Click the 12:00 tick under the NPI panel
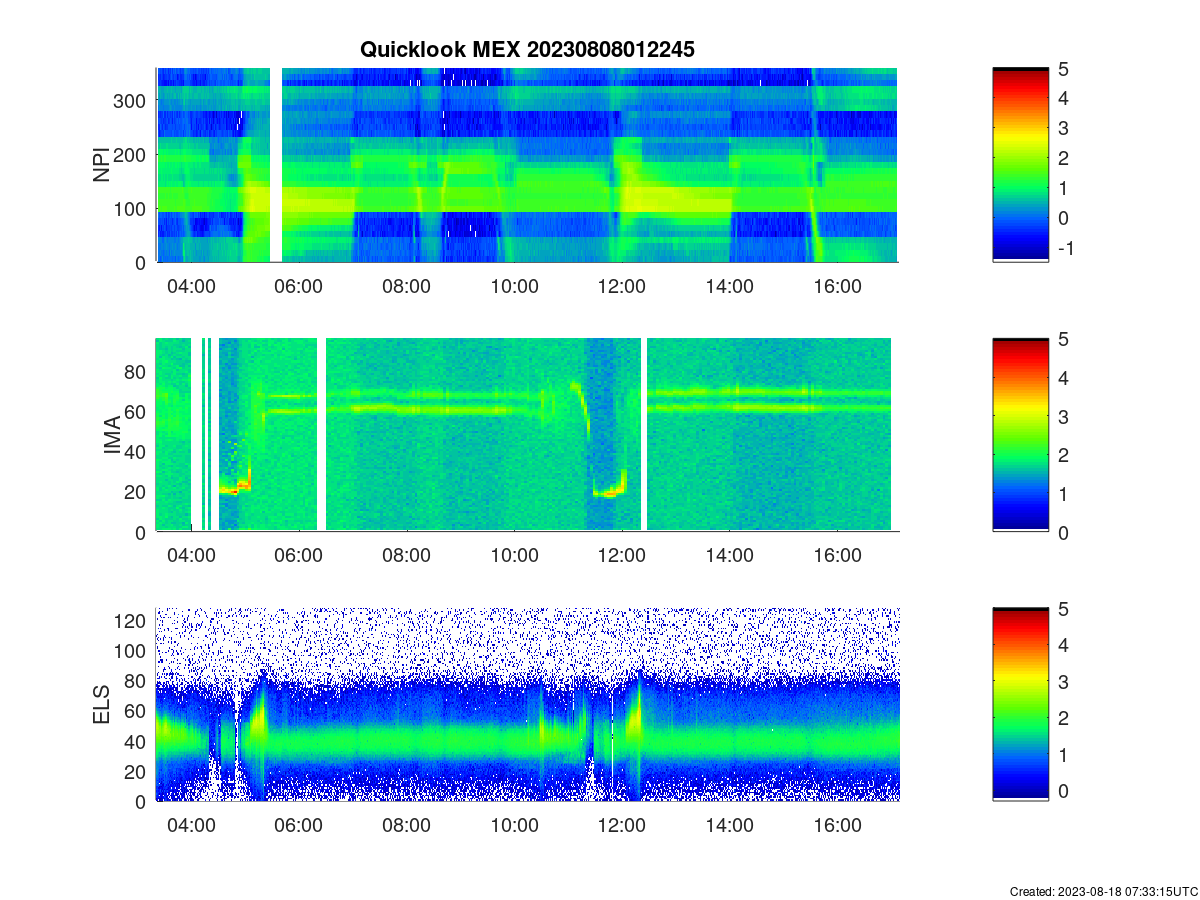This screenshot has width=1200, height=900. [x=622, y=286]
